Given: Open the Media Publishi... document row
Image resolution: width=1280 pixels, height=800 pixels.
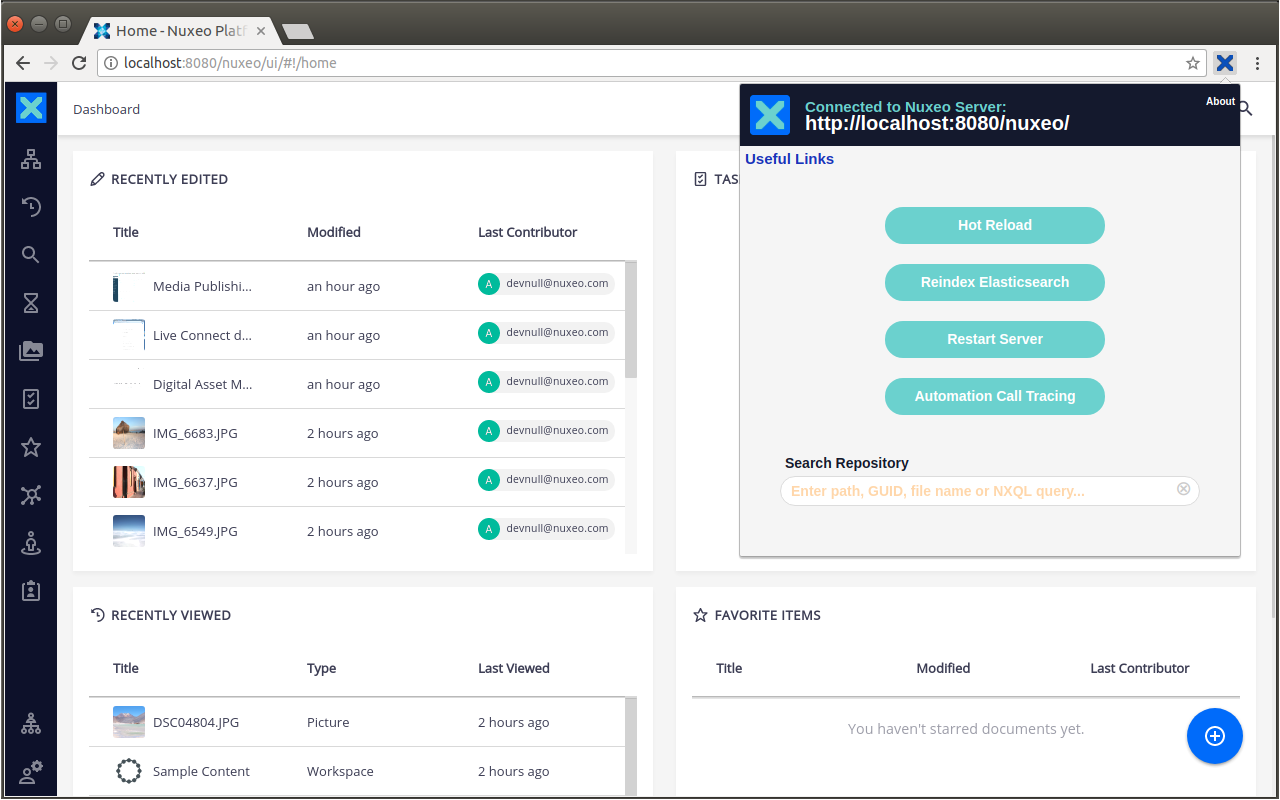Looking at the screenshot, I should (357, 286).
